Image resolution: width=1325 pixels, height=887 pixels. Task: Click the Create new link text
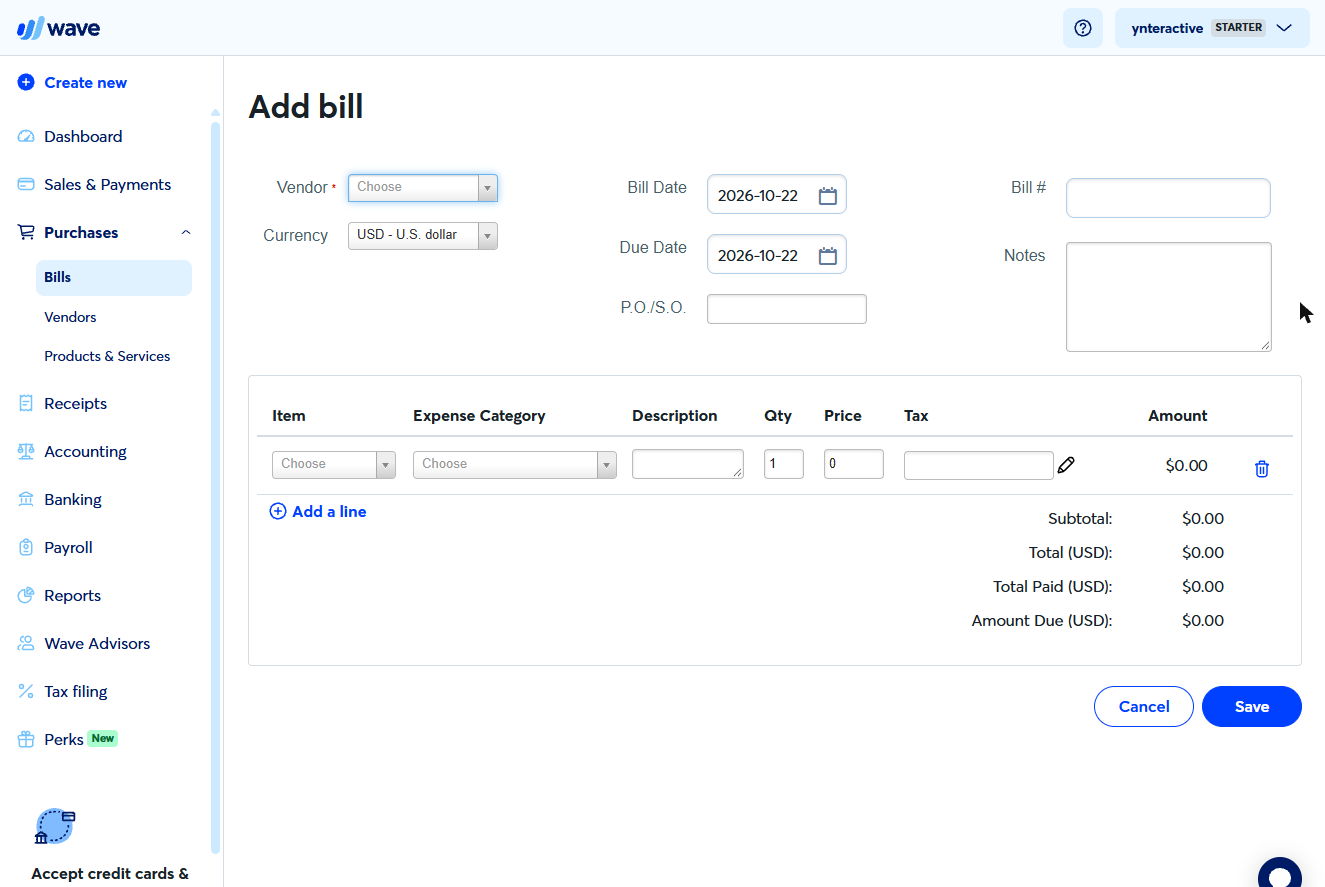[x=86, y=83]
